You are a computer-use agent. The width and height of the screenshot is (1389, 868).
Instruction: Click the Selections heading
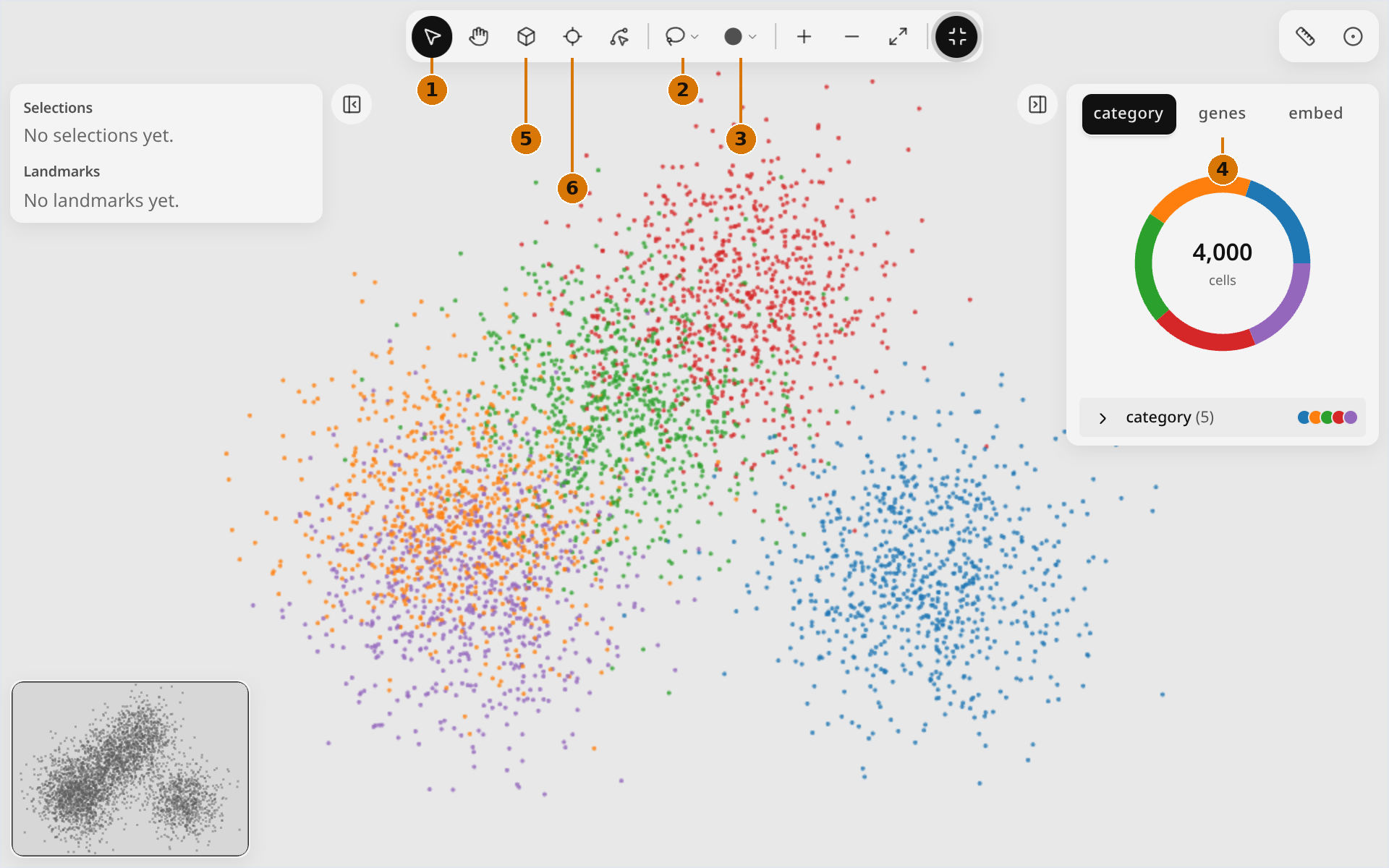(58, 108)
